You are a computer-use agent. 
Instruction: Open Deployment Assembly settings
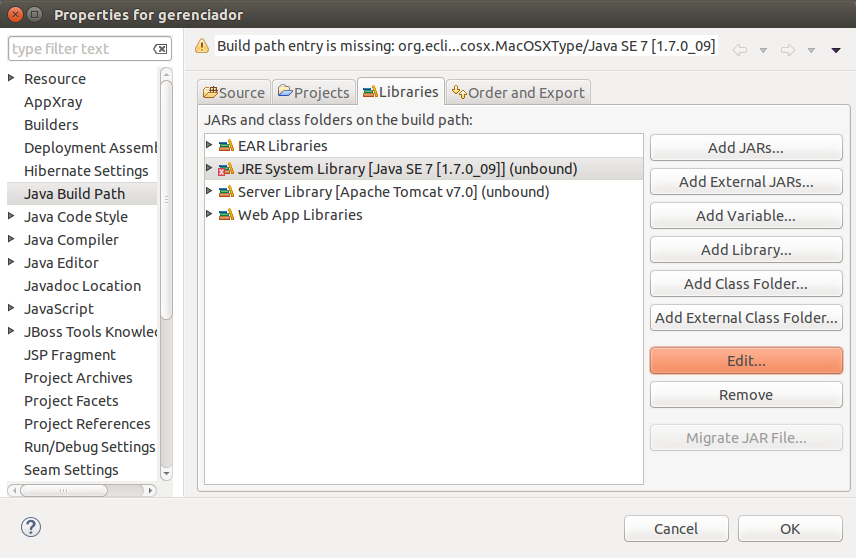pos(91,148)
